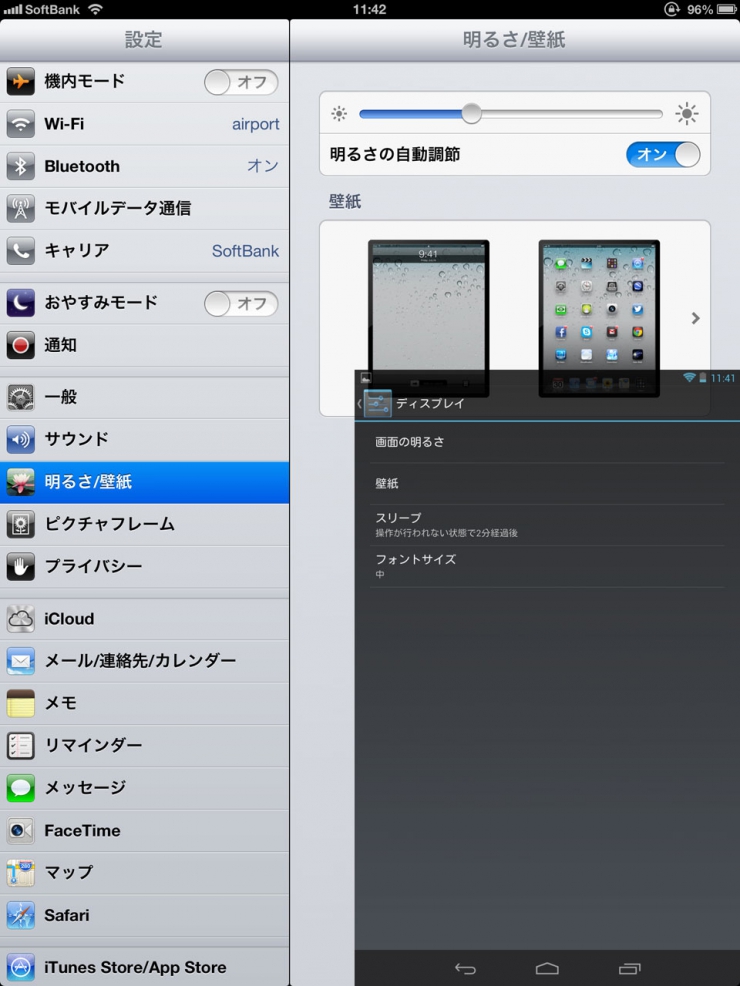
Task: Tap the mobile data antenna icon
Action: [x=20, y=208]
